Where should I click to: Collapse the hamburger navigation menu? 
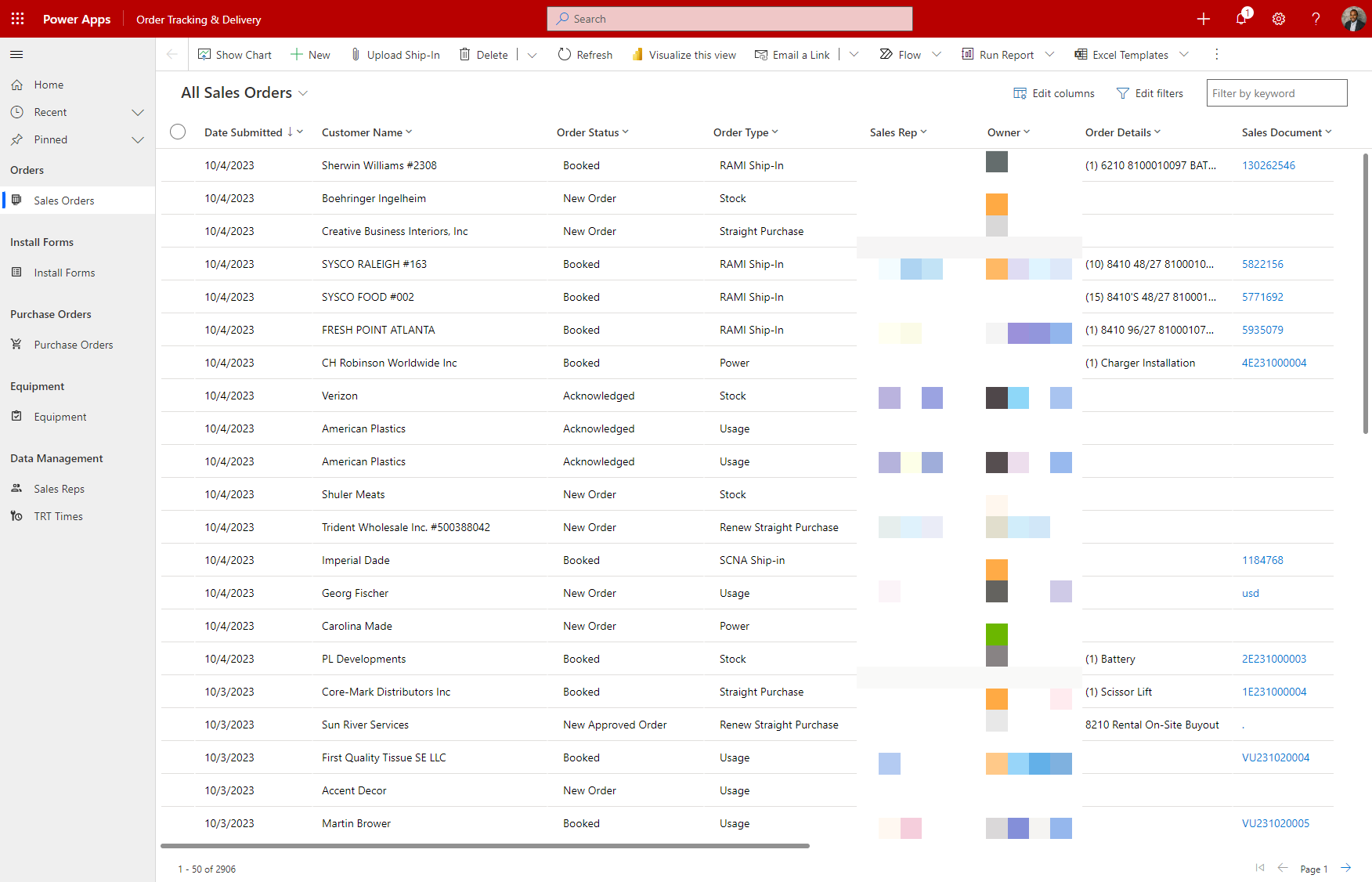tap(16, 54)
